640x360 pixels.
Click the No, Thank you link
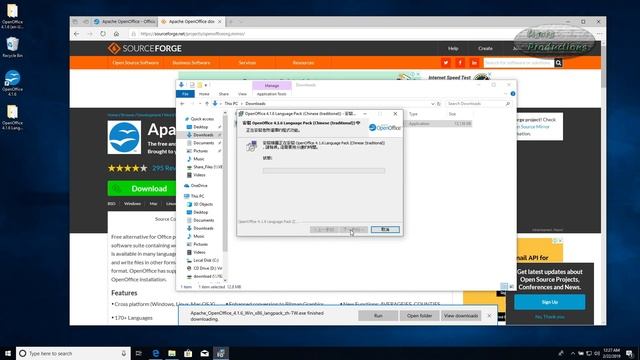tap(549, 317)
